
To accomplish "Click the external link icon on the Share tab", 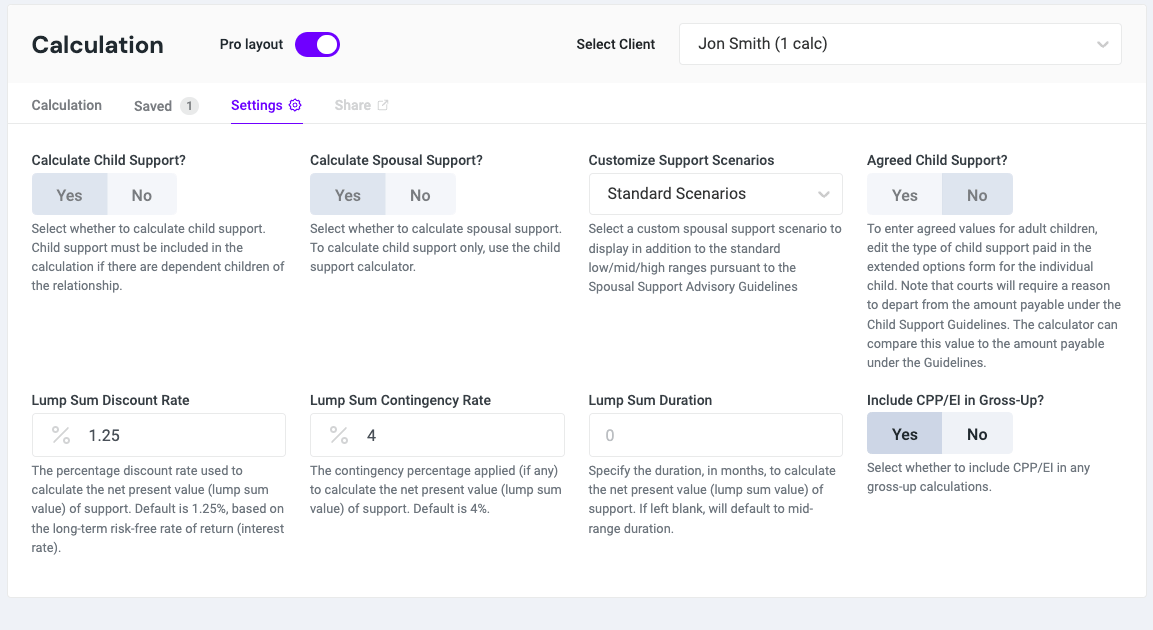I will [x=382, y=104].
